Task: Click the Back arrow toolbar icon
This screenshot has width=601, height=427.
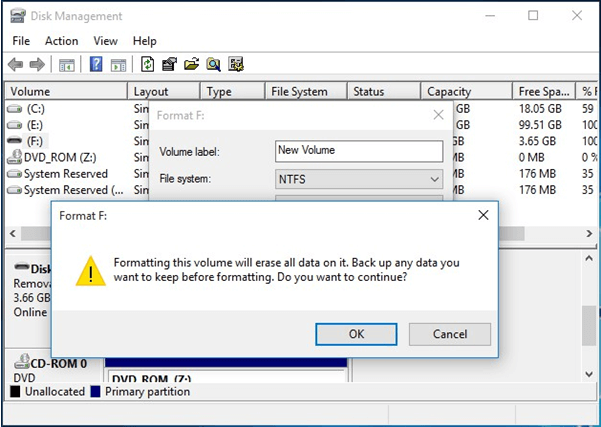Action: click(x=15, y=64)
